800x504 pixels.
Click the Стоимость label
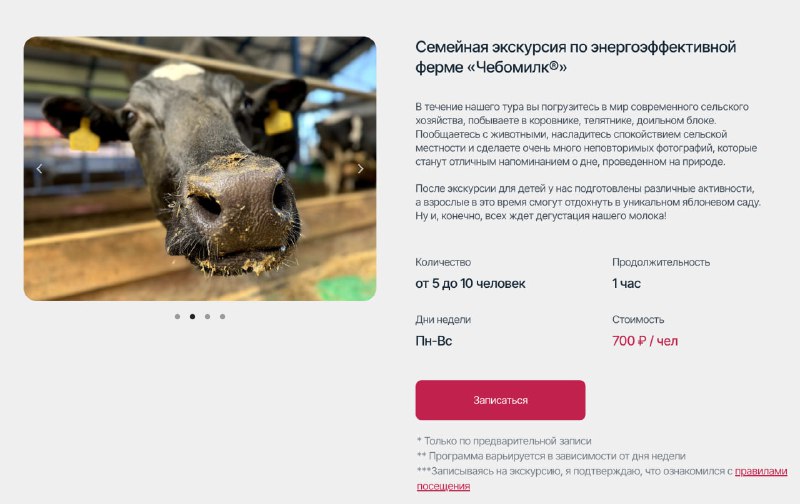pos(638,320)
